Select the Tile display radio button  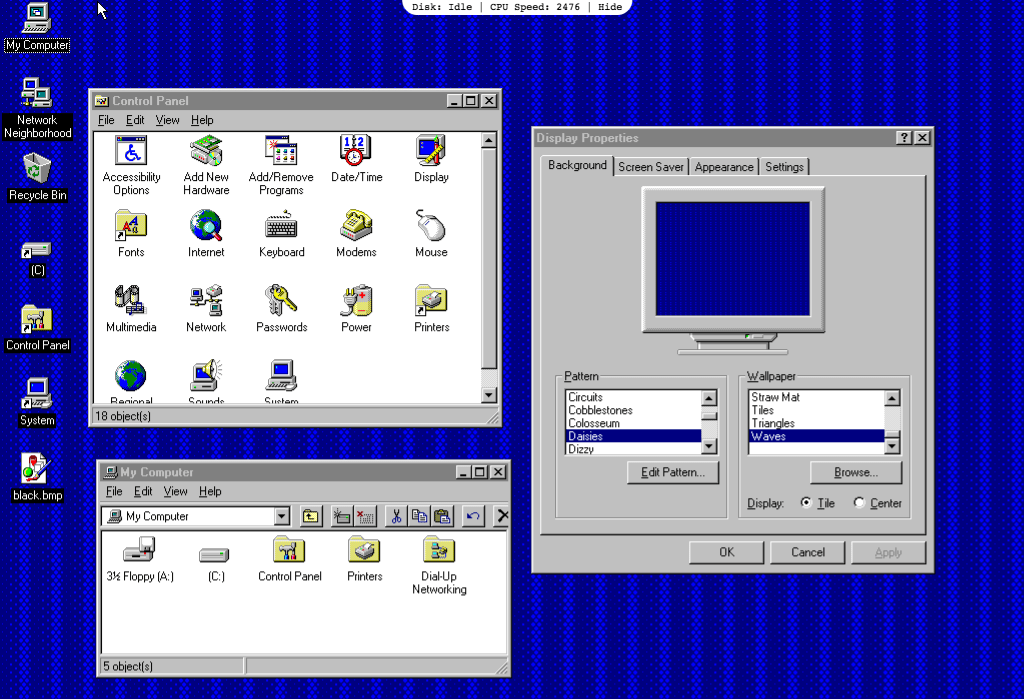click(x=806, y=503)
